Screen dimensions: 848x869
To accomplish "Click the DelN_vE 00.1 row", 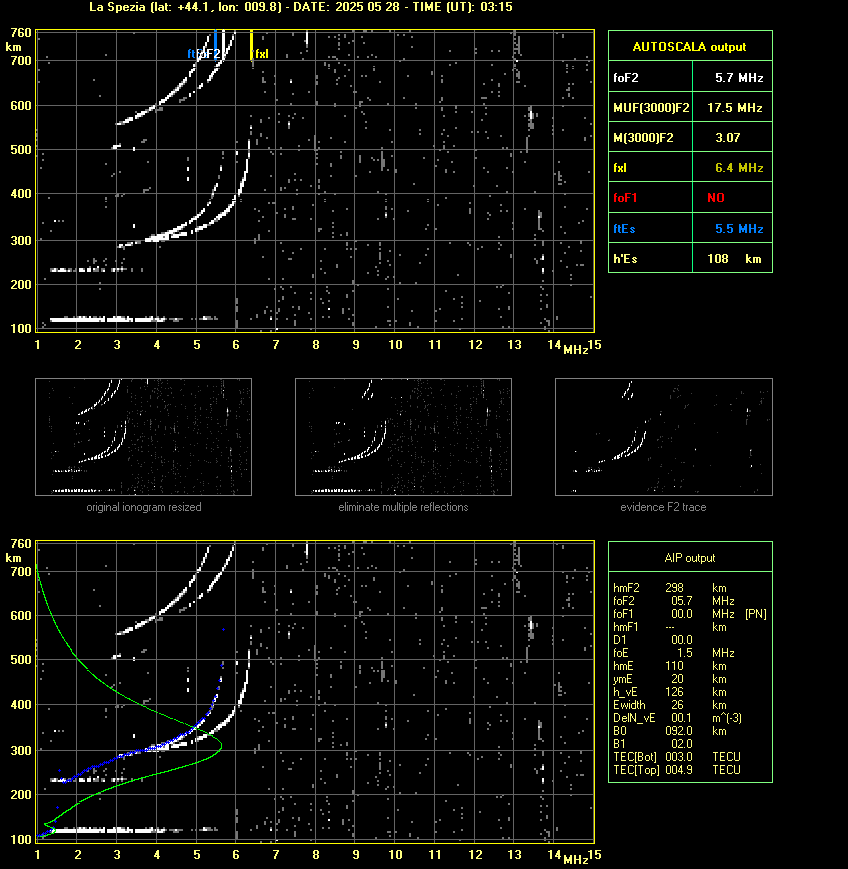I will 677,718.
